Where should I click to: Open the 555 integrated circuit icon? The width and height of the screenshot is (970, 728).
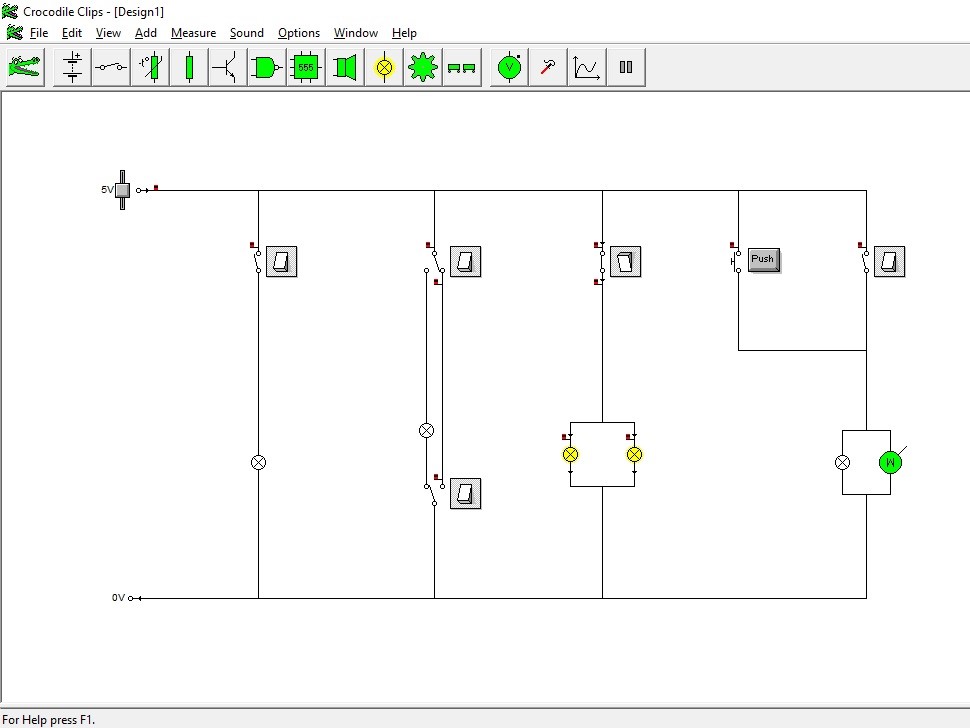coord(306,67)
